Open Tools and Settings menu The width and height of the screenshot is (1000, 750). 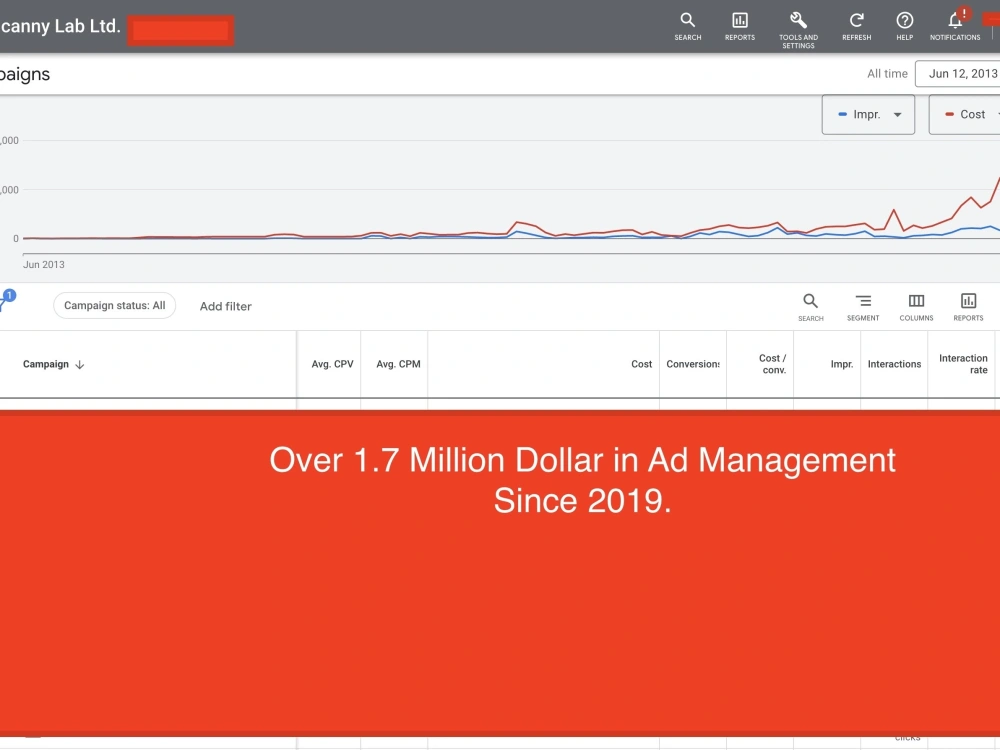[798, 30]
